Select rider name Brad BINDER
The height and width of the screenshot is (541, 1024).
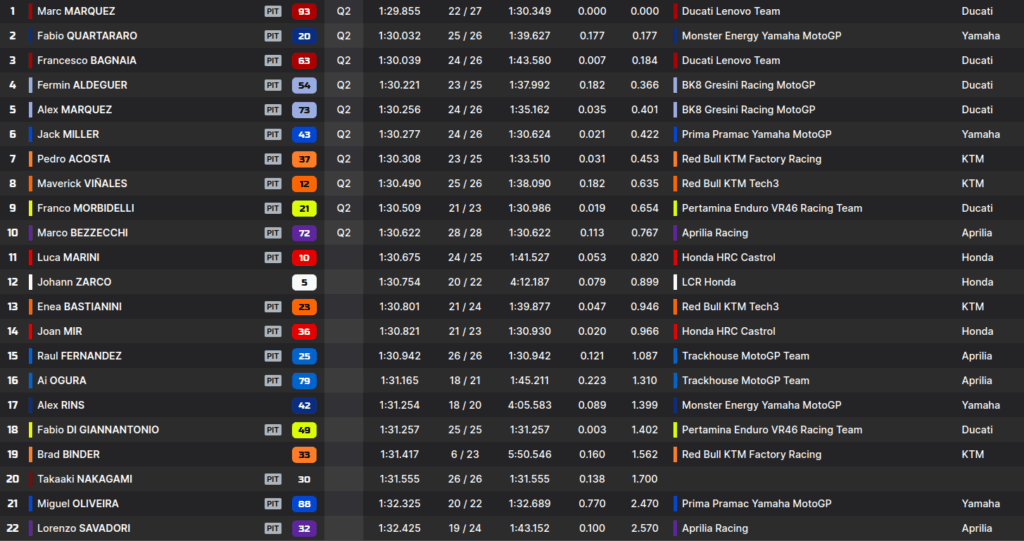(x=69, y=454)
